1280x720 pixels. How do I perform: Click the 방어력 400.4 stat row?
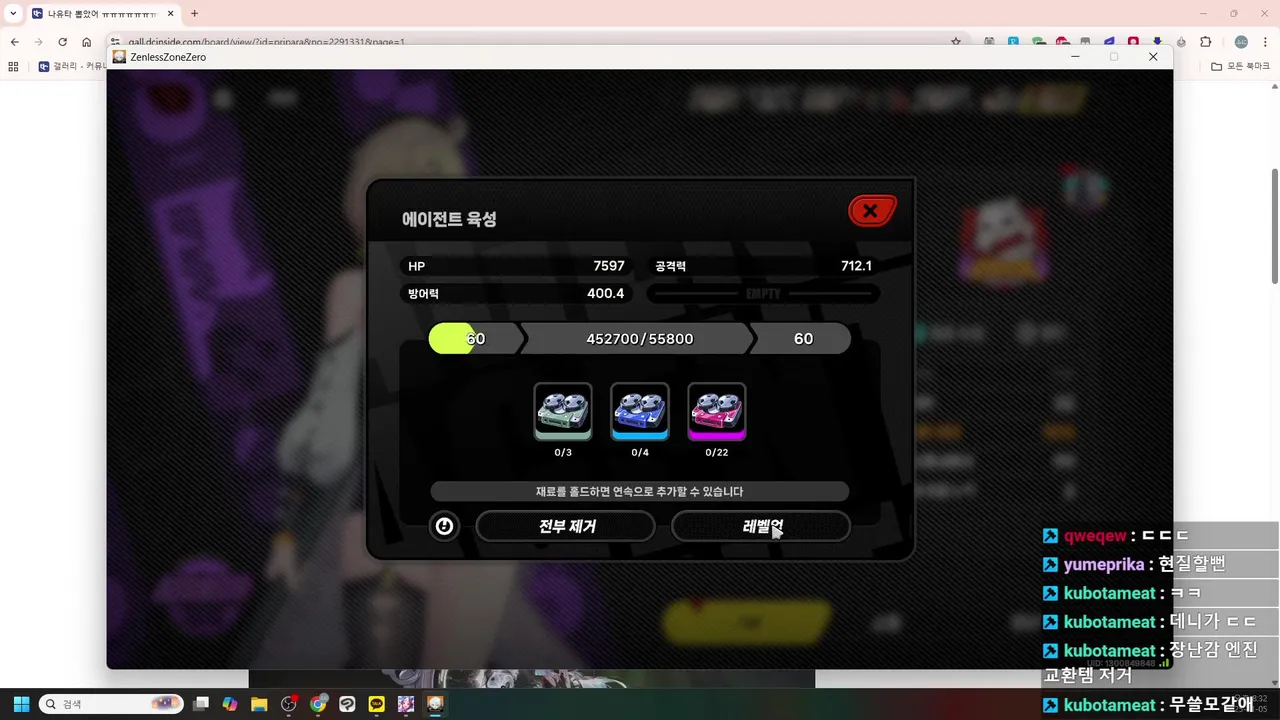tap(516, 294)
